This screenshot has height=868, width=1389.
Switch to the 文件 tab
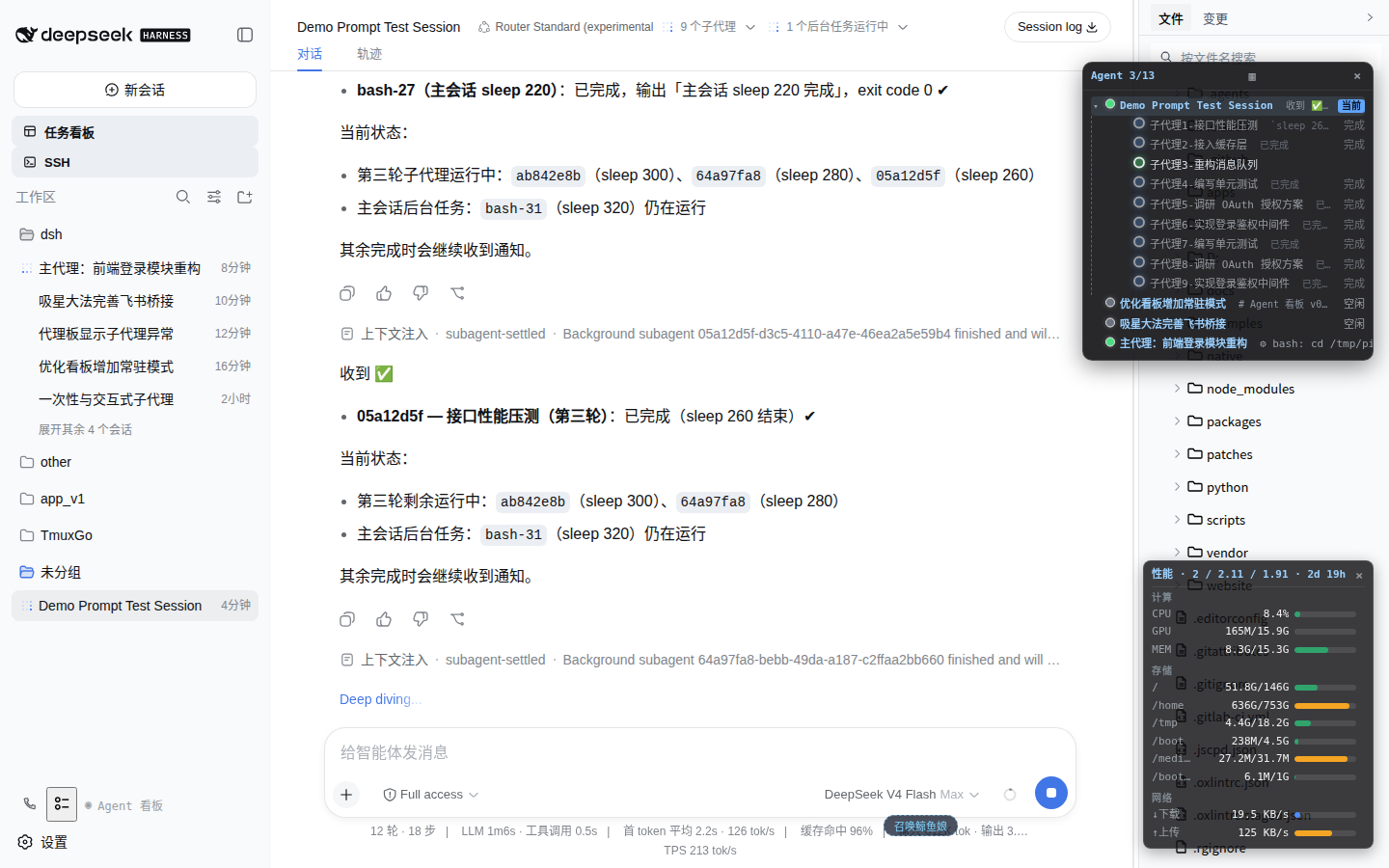click(x=1171, y=19)
